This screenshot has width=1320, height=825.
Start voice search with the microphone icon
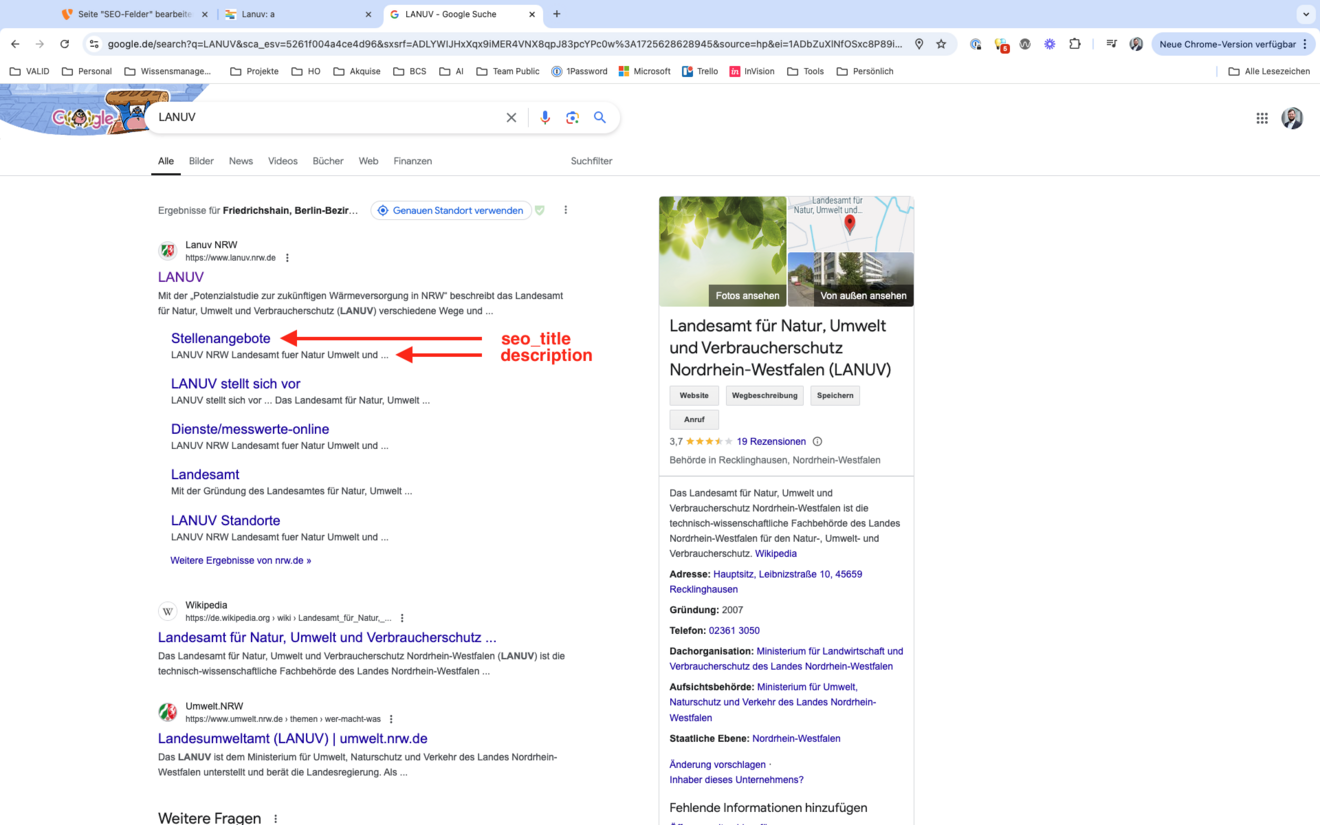tap(545, 117)
